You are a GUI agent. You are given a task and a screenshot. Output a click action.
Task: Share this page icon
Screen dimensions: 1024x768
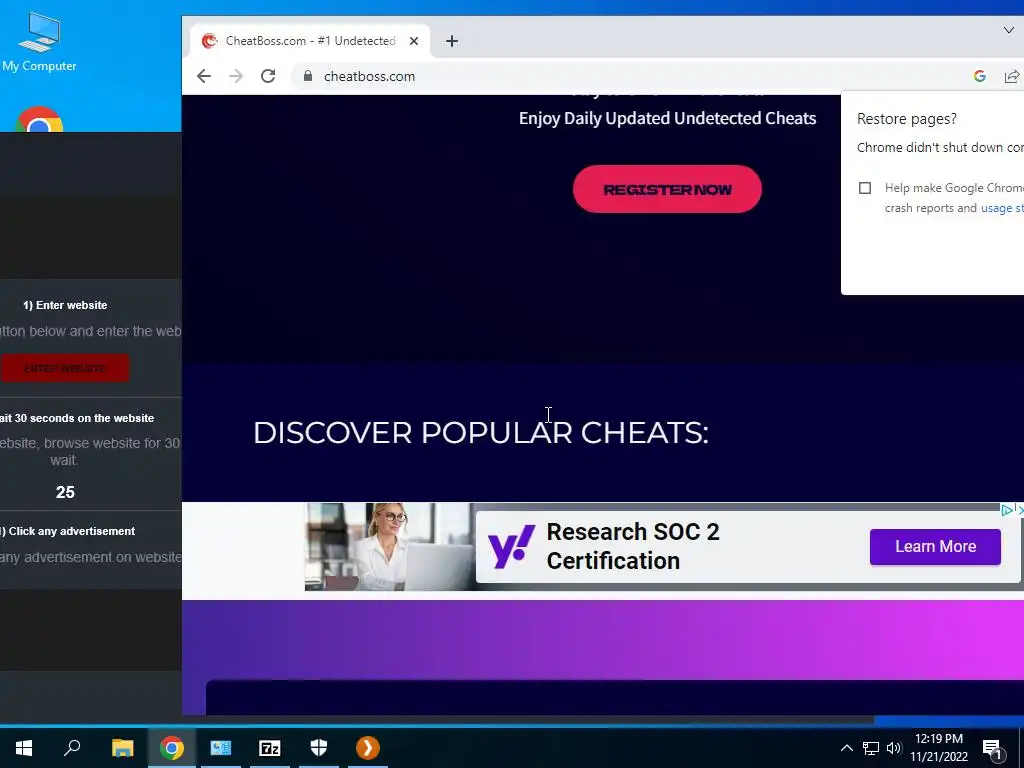(1011, 76)
